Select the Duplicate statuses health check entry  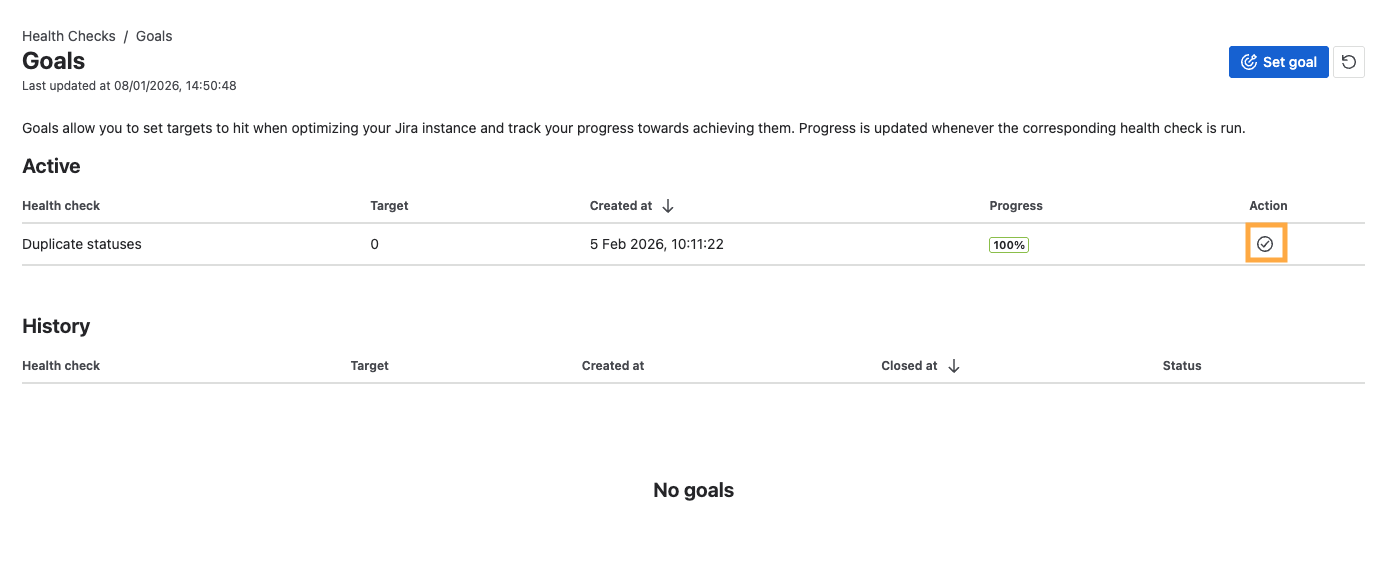click(81, 244)
